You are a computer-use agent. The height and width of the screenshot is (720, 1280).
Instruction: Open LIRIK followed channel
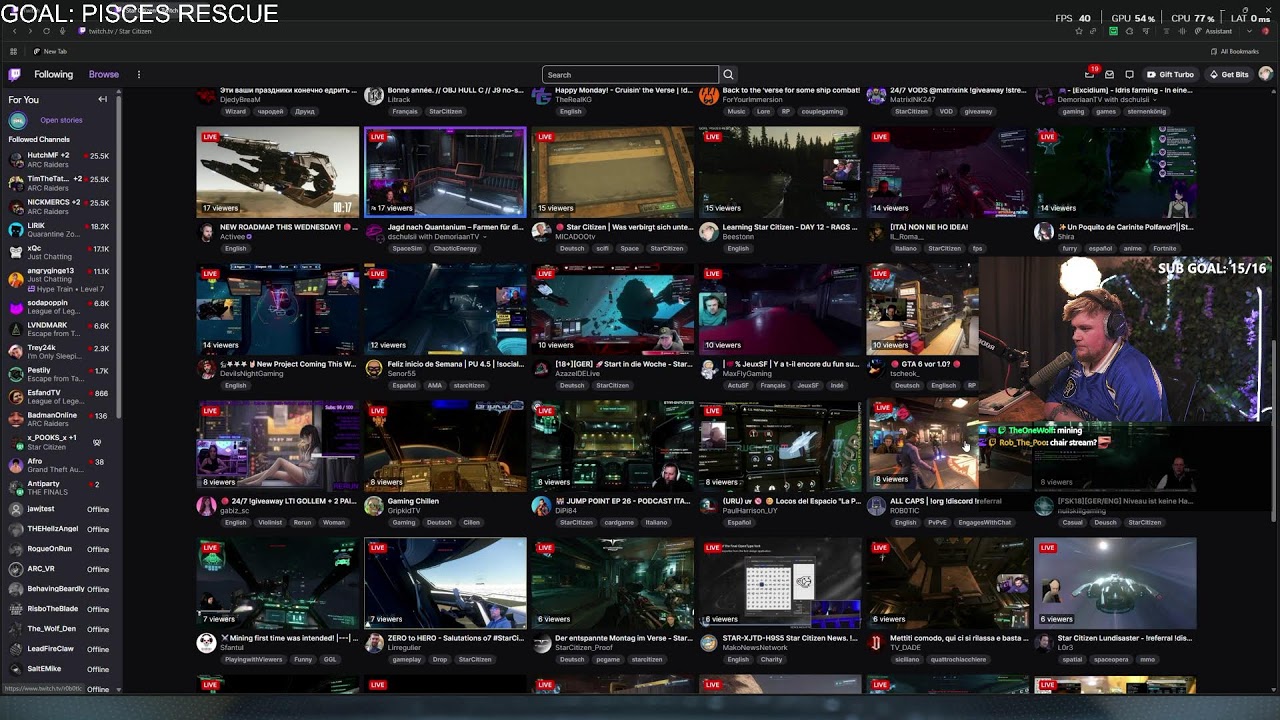point(60,230)
